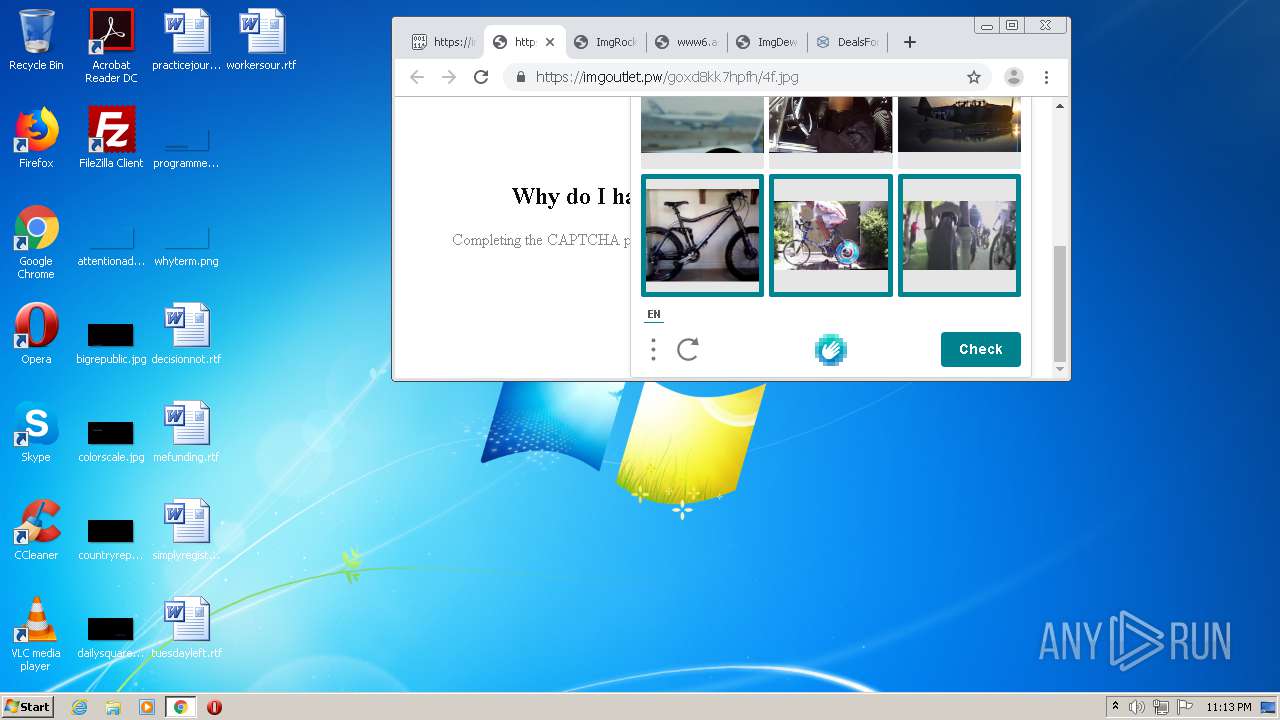Switch to the DealsFor tab

[x=849, y=42]
